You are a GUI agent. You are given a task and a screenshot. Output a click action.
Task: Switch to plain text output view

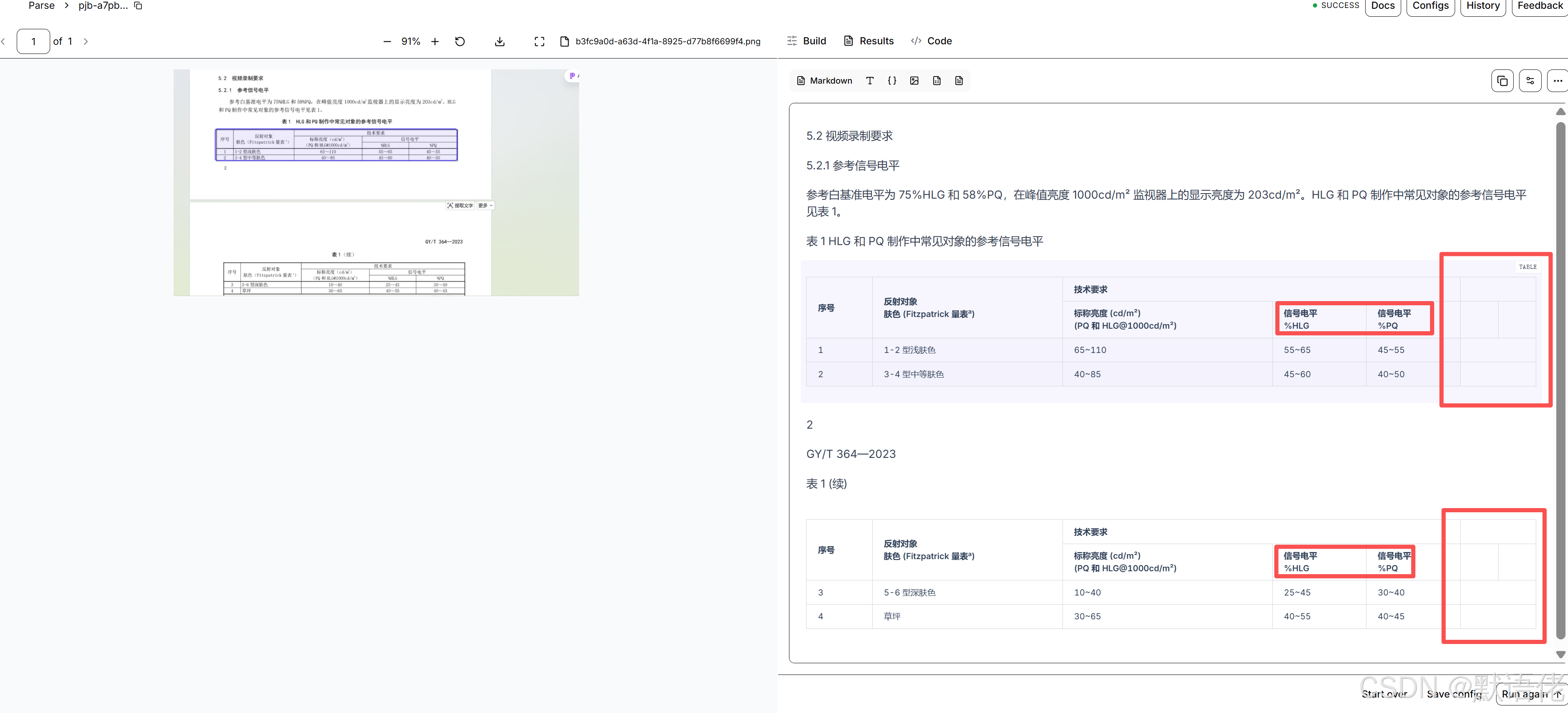pyautogui.click(x=870, y=80)
